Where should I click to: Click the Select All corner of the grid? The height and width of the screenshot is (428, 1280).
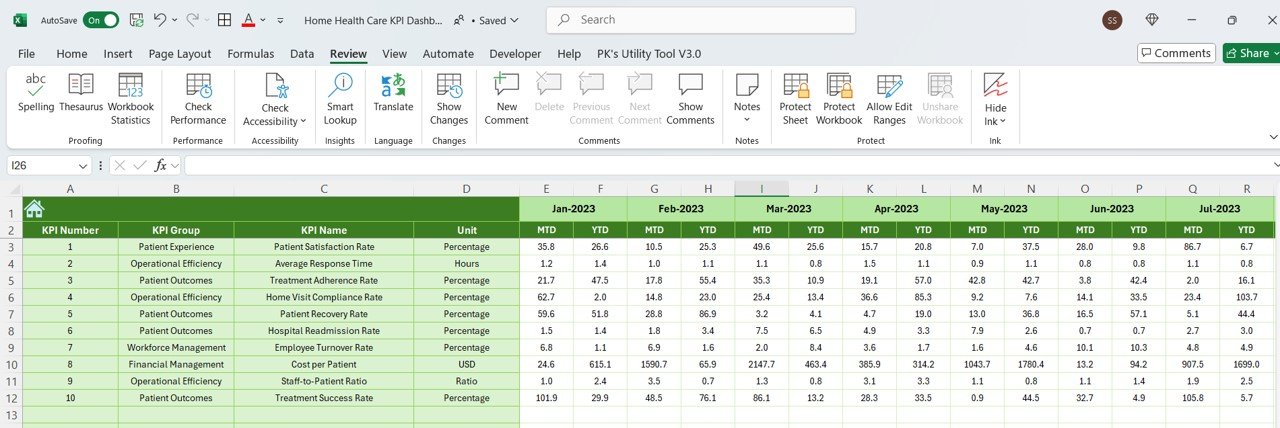[x=14, y=189]
